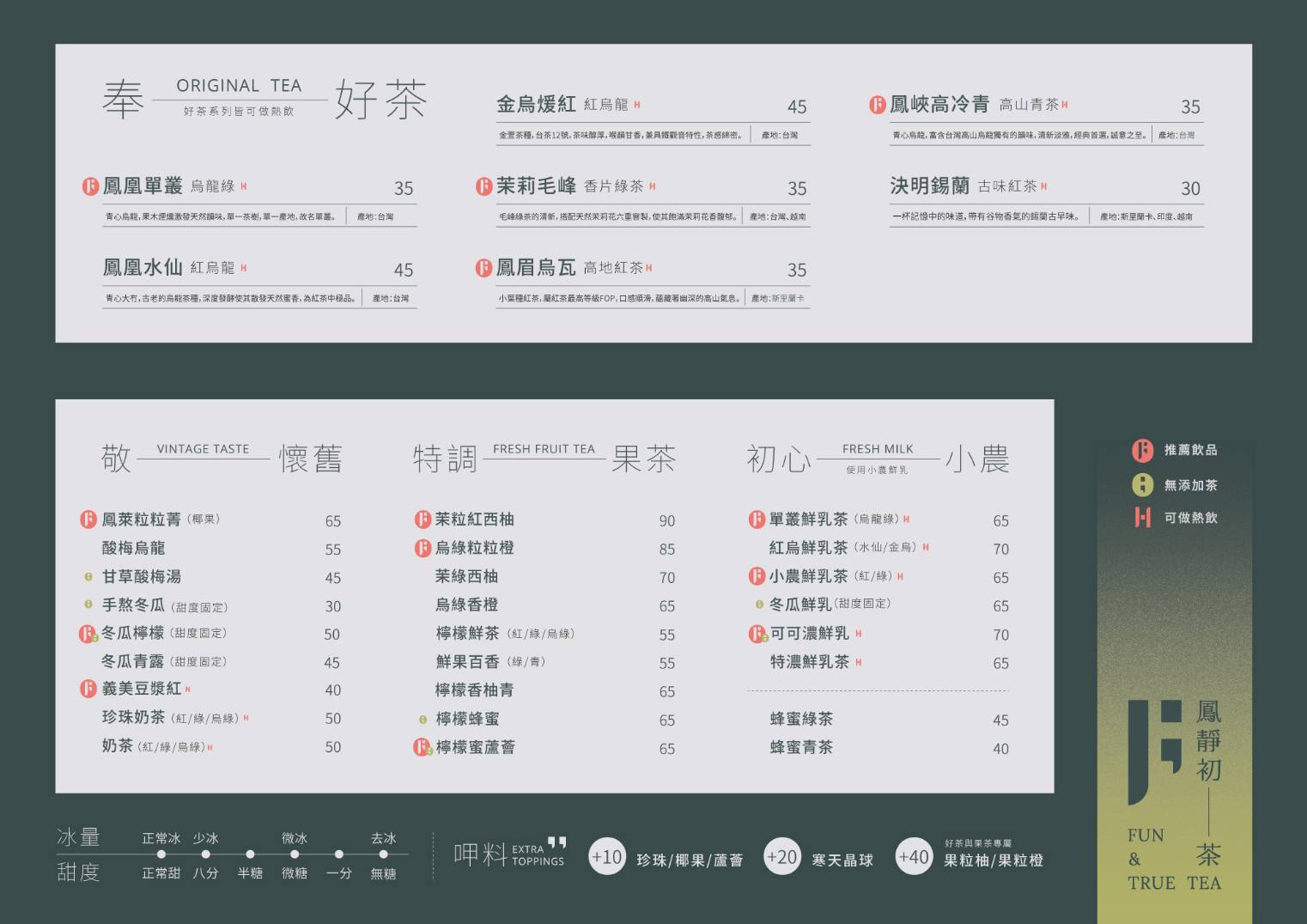
Task: Click the 推薦飲品 legend icon
Action: click(1142, 450)
